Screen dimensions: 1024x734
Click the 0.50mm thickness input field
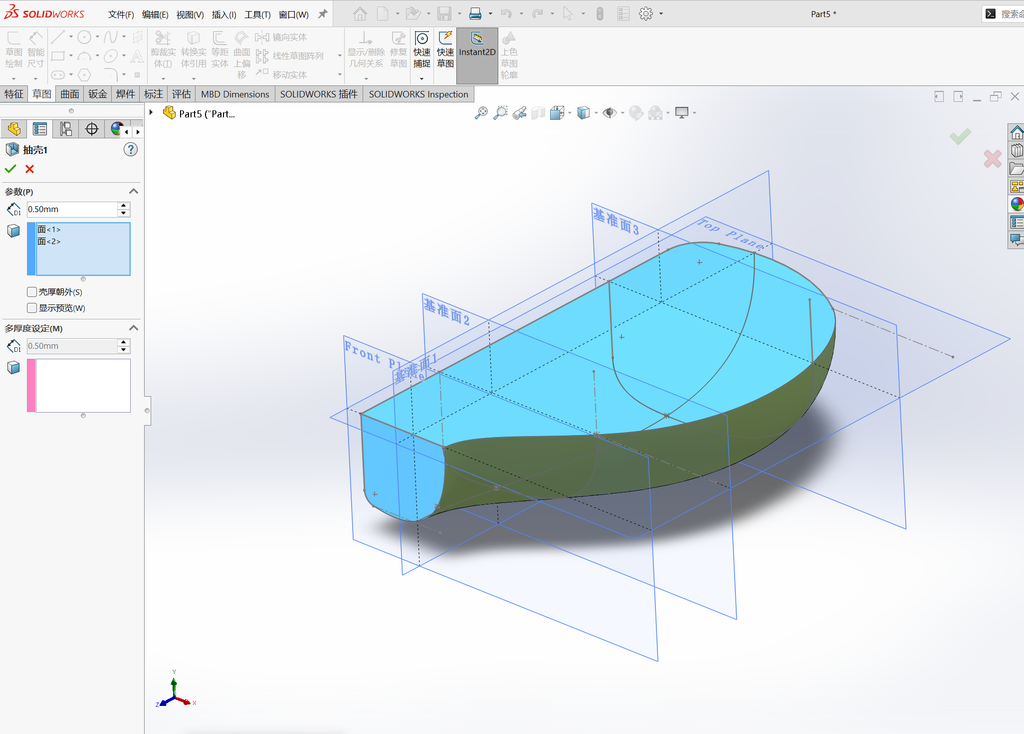[x=72, y=209]
